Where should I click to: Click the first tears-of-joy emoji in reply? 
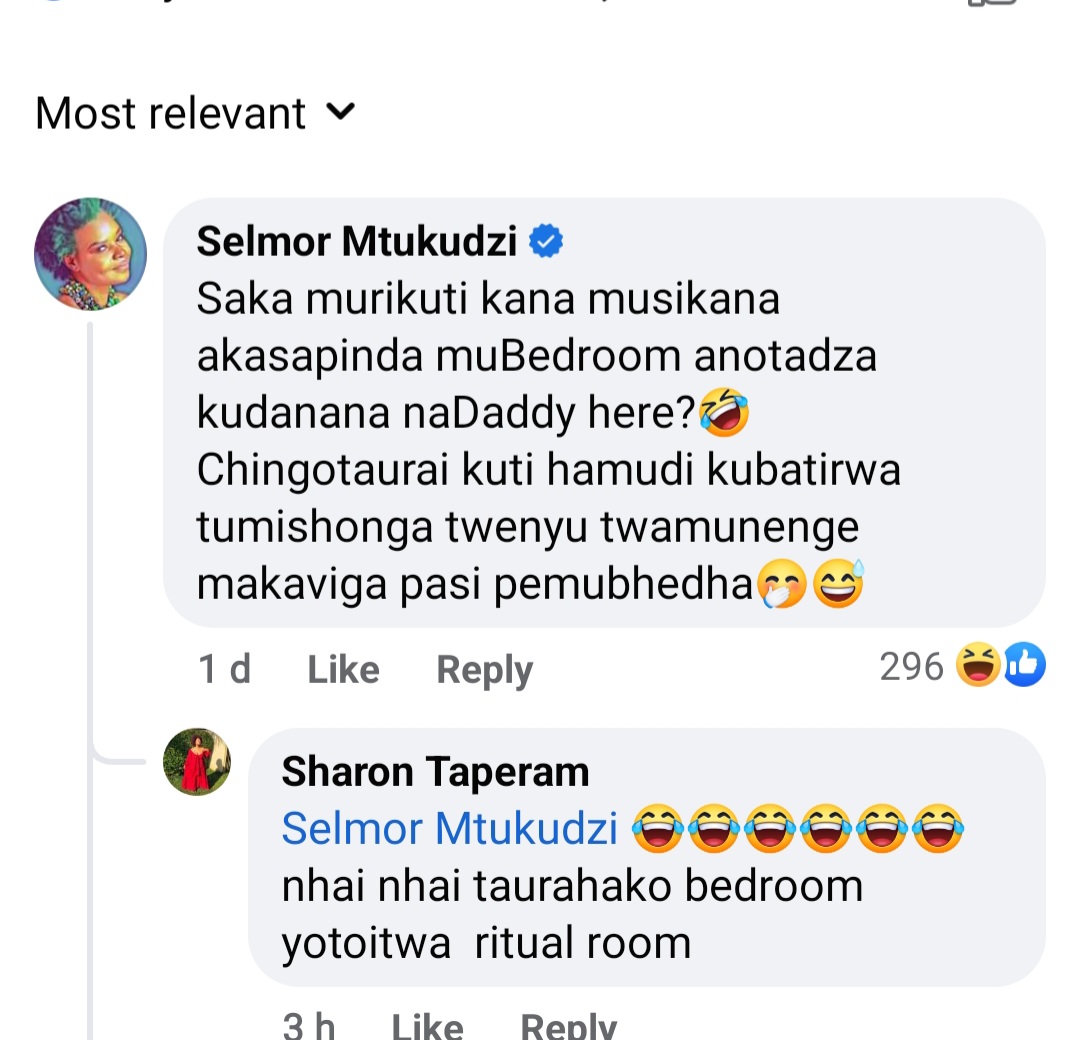coord(658,829)
